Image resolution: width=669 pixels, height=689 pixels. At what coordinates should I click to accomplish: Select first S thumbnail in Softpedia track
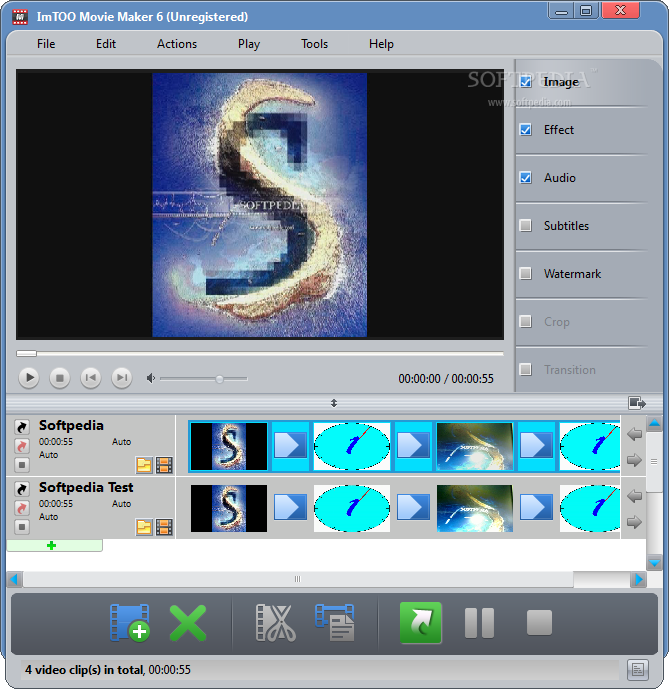(229, 446)
